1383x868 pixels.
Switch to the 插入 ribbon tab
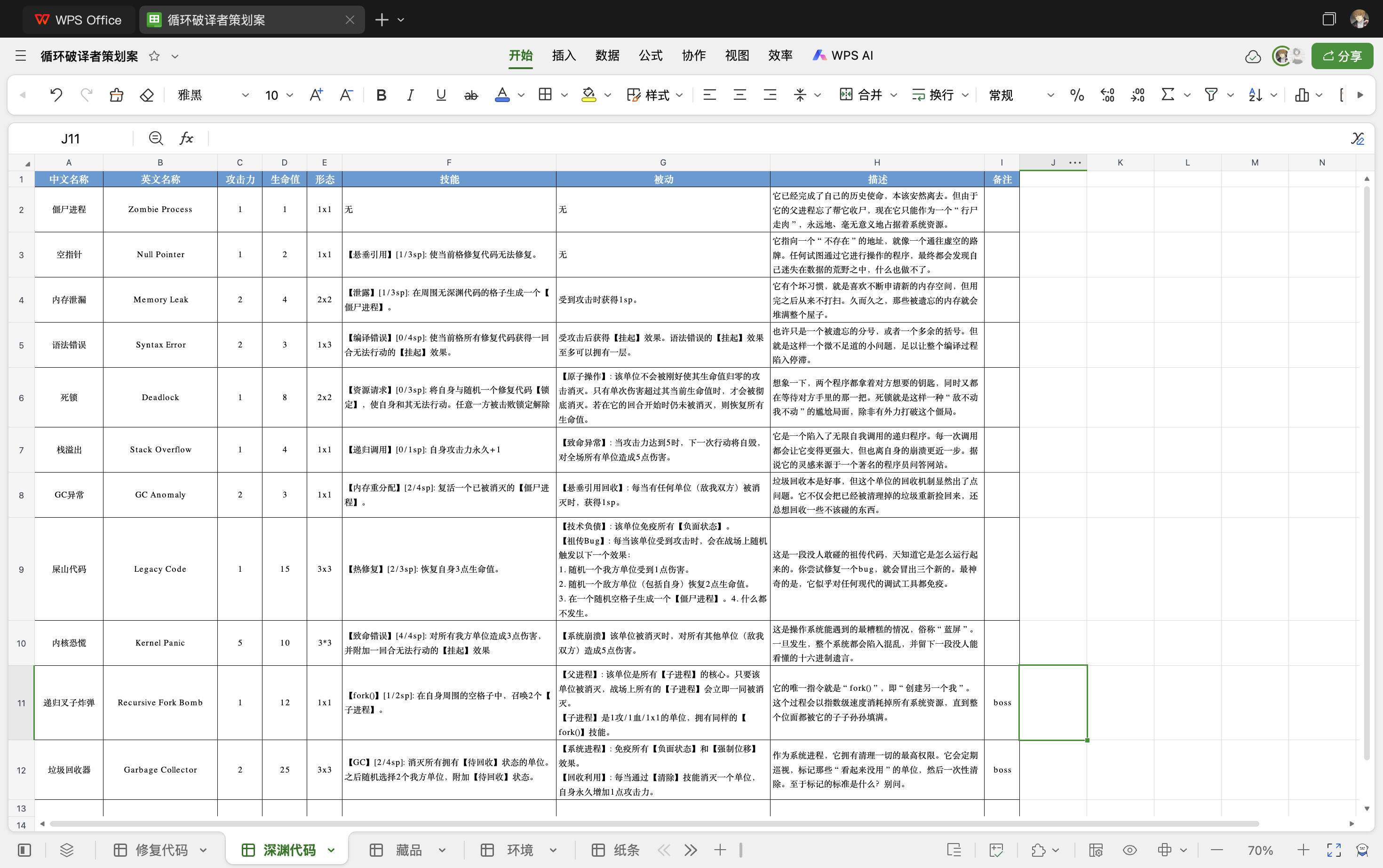(564, 55)
